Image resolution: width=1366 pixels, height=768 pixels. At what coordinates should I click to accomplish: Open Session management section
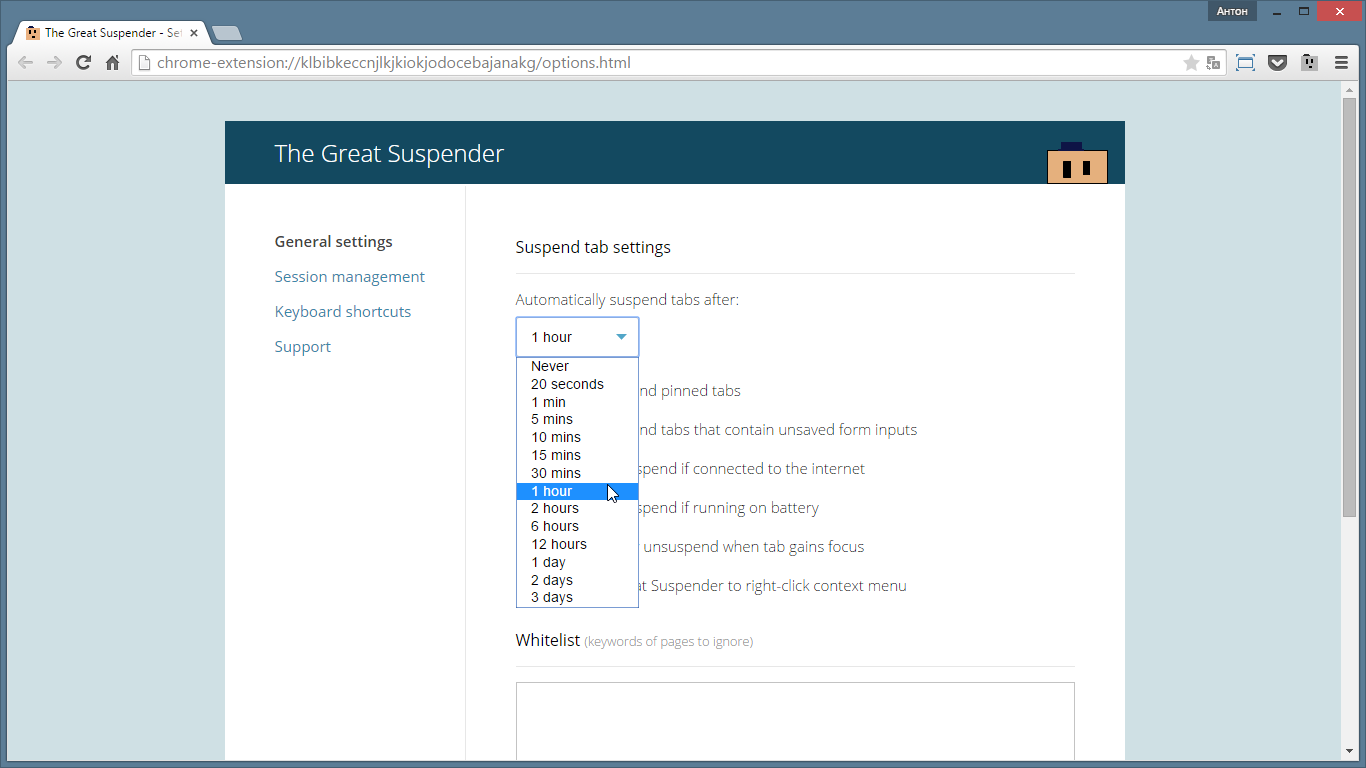click(x=350, y=277)
